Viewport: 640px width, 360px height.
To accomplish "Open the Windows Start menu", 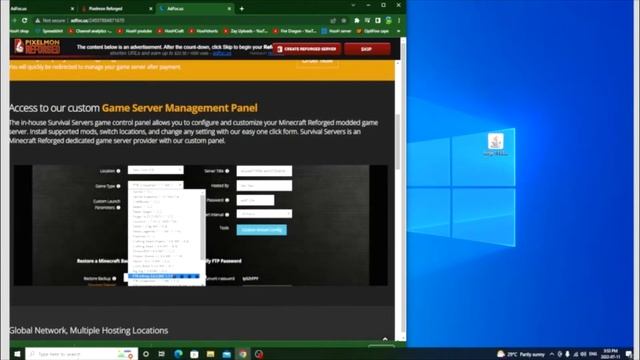I will (x=17, y=354).
